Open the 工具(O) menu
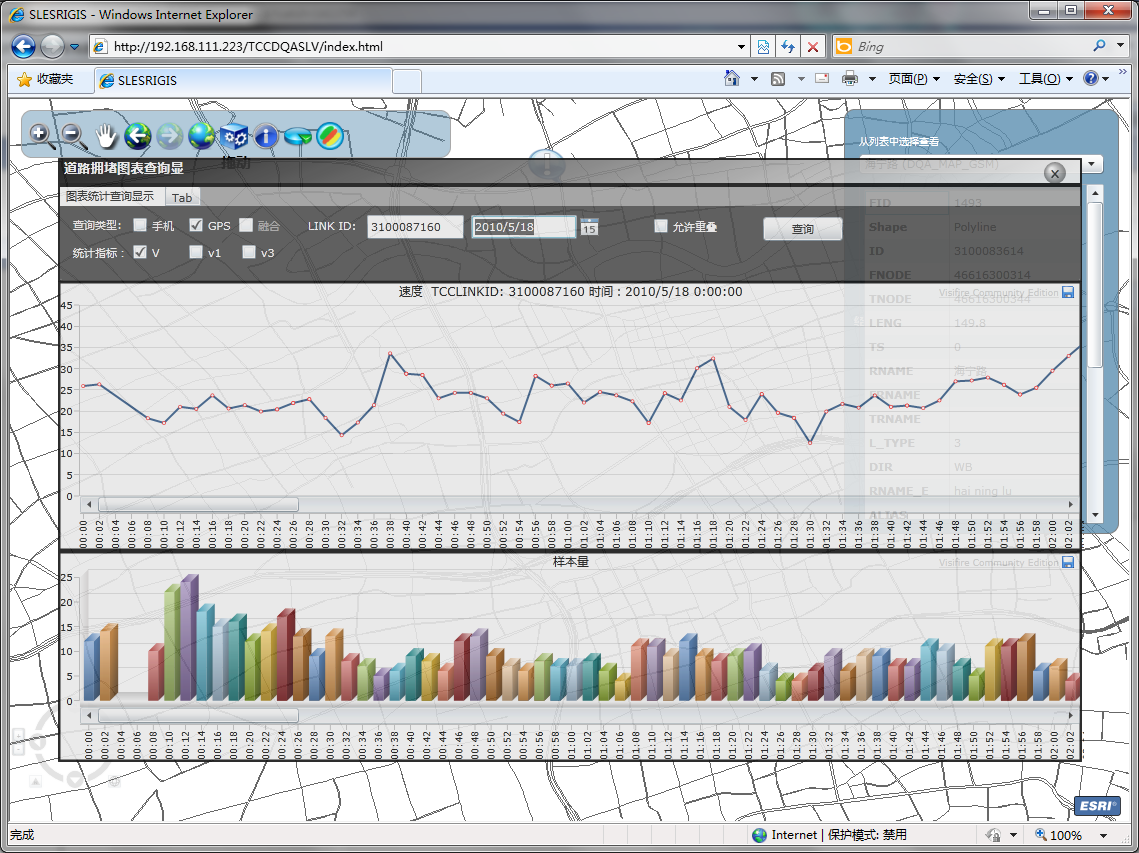Image resolution: width=1139 pixels, height=853 pixels. tap(1044, 79)
